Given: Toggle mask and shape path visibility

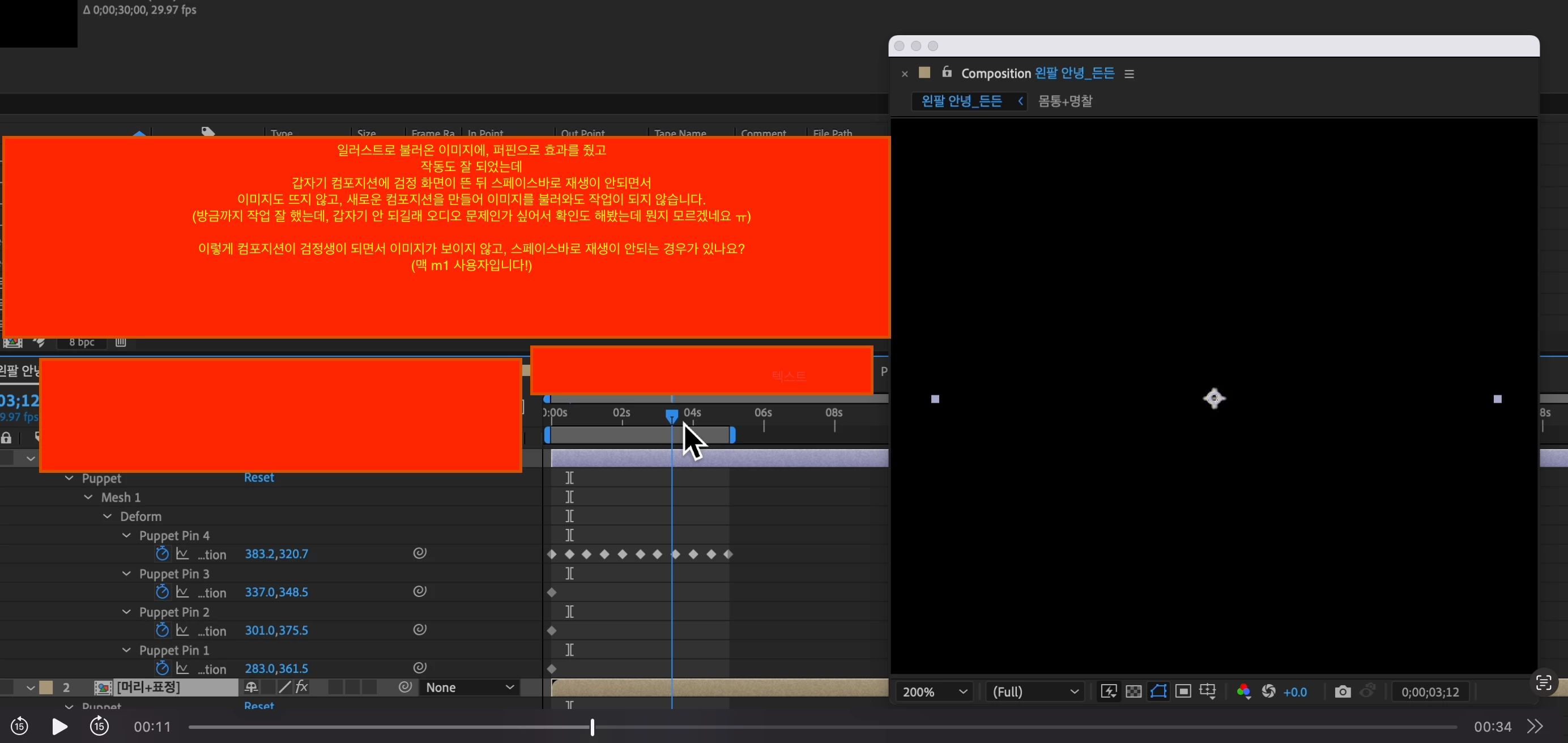Looking at the screenshot, I should point(1158,692).
